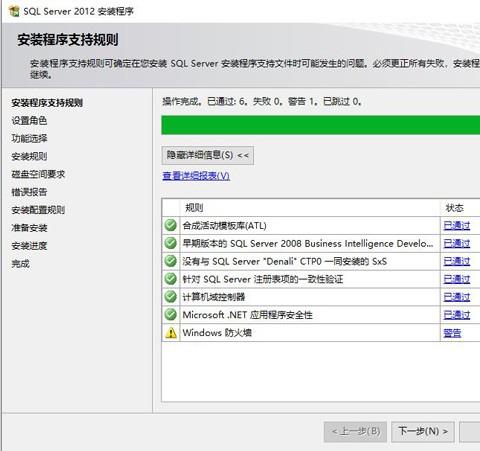Viewport: 480px width, 451px height.
Task: Click rule text Microsoft .NET 应用程序安全性
Action: [248, 315]
